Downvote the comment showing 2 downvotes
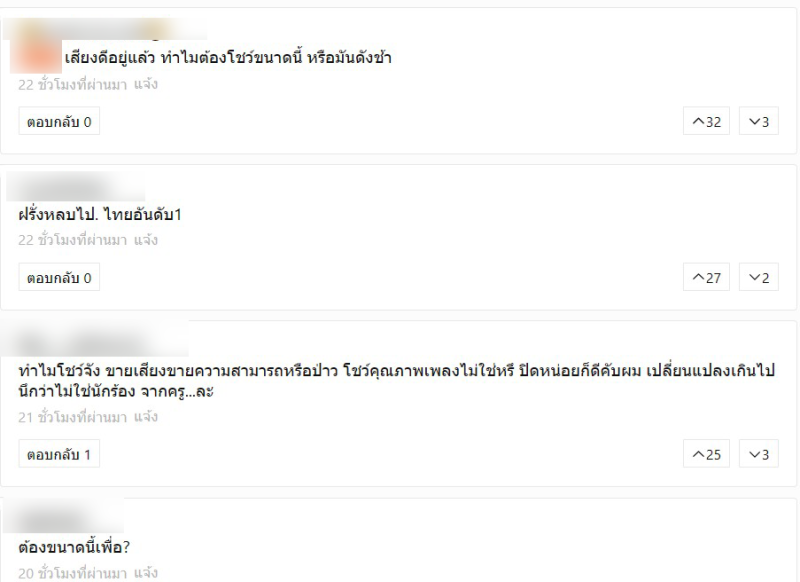The width and height of the screenshot is (800, 582). [x=759, y=277]
